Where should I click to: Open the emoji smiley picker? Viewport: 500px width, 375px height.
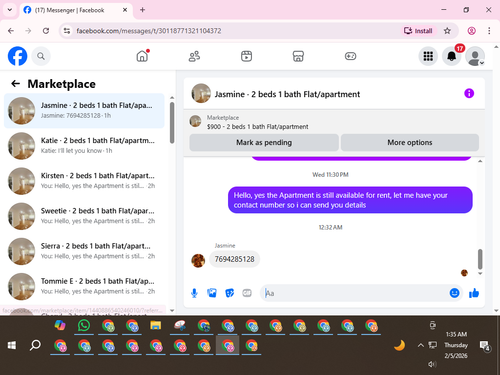454,293
